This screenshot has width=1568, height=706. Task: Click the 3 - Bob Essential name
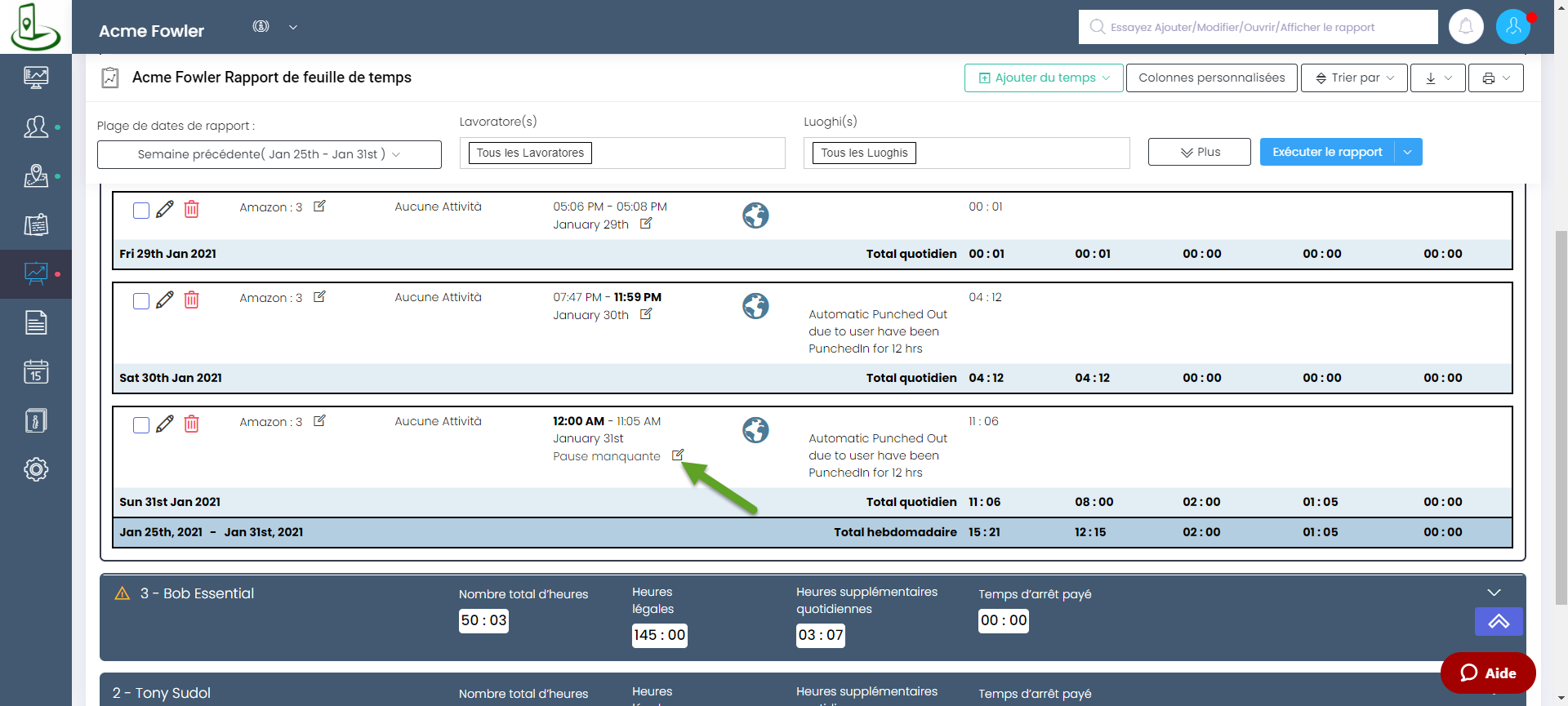(x=197, y=593)
